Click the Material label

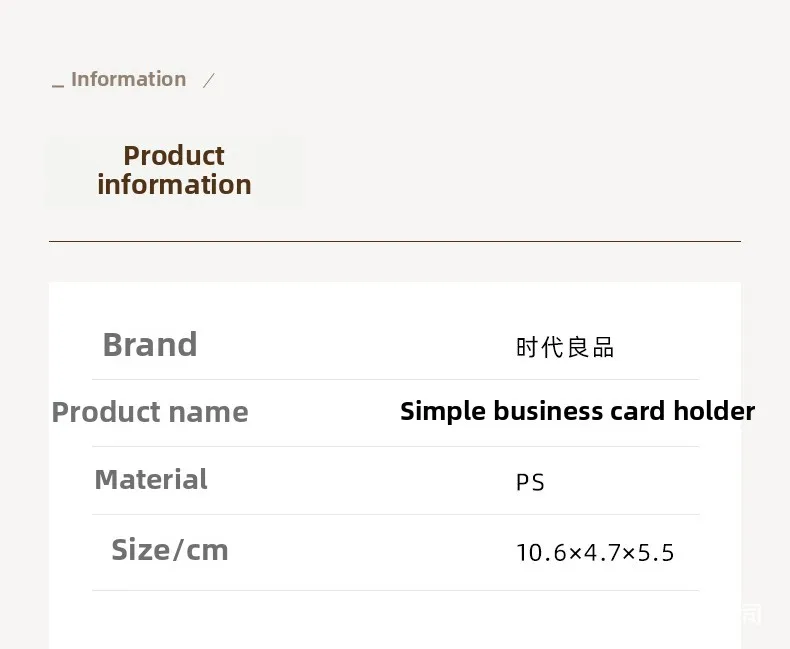click(151, 480)
